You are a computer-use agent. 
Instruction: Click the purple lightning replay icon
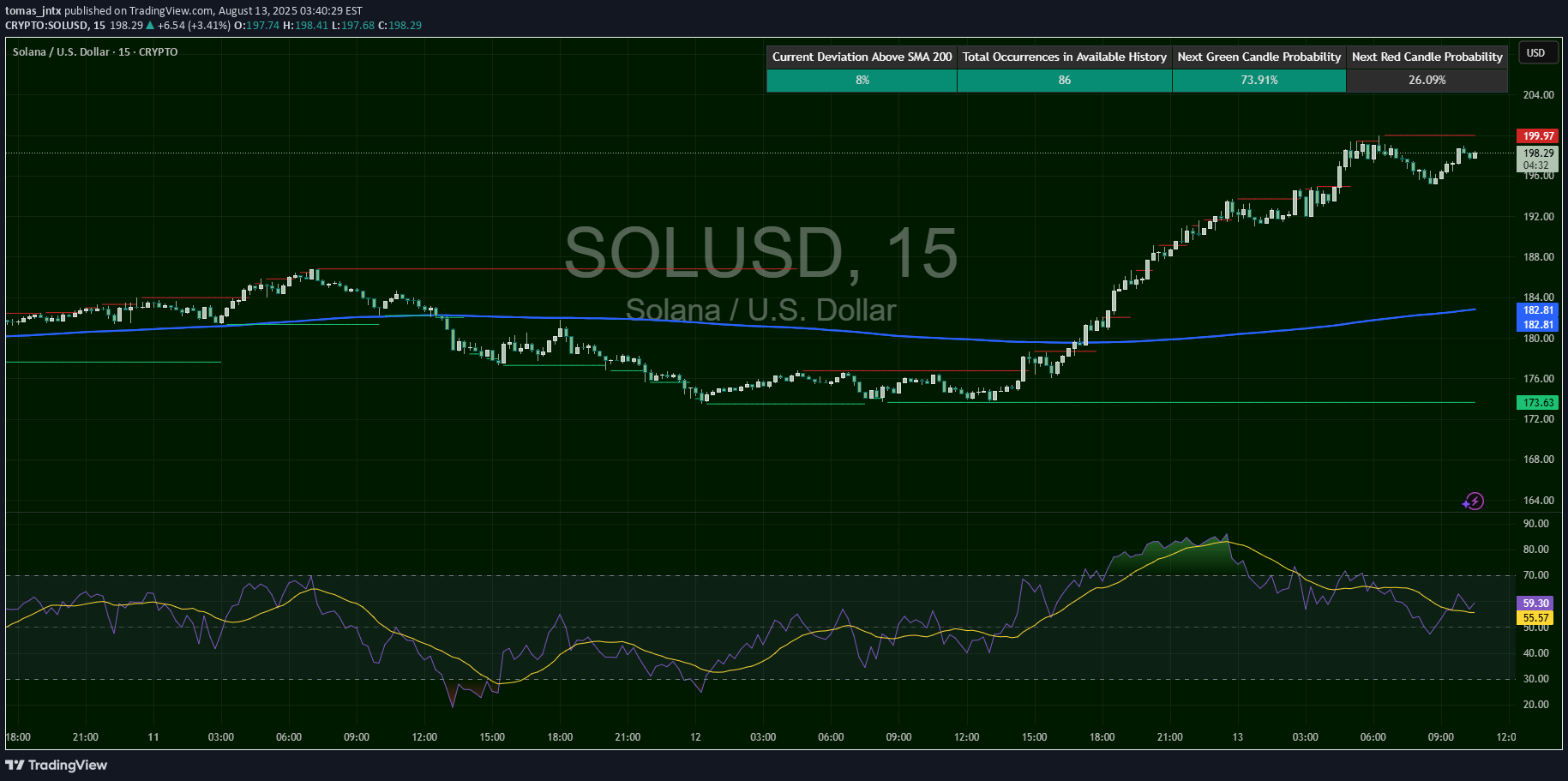click(x=1474, y=502)
